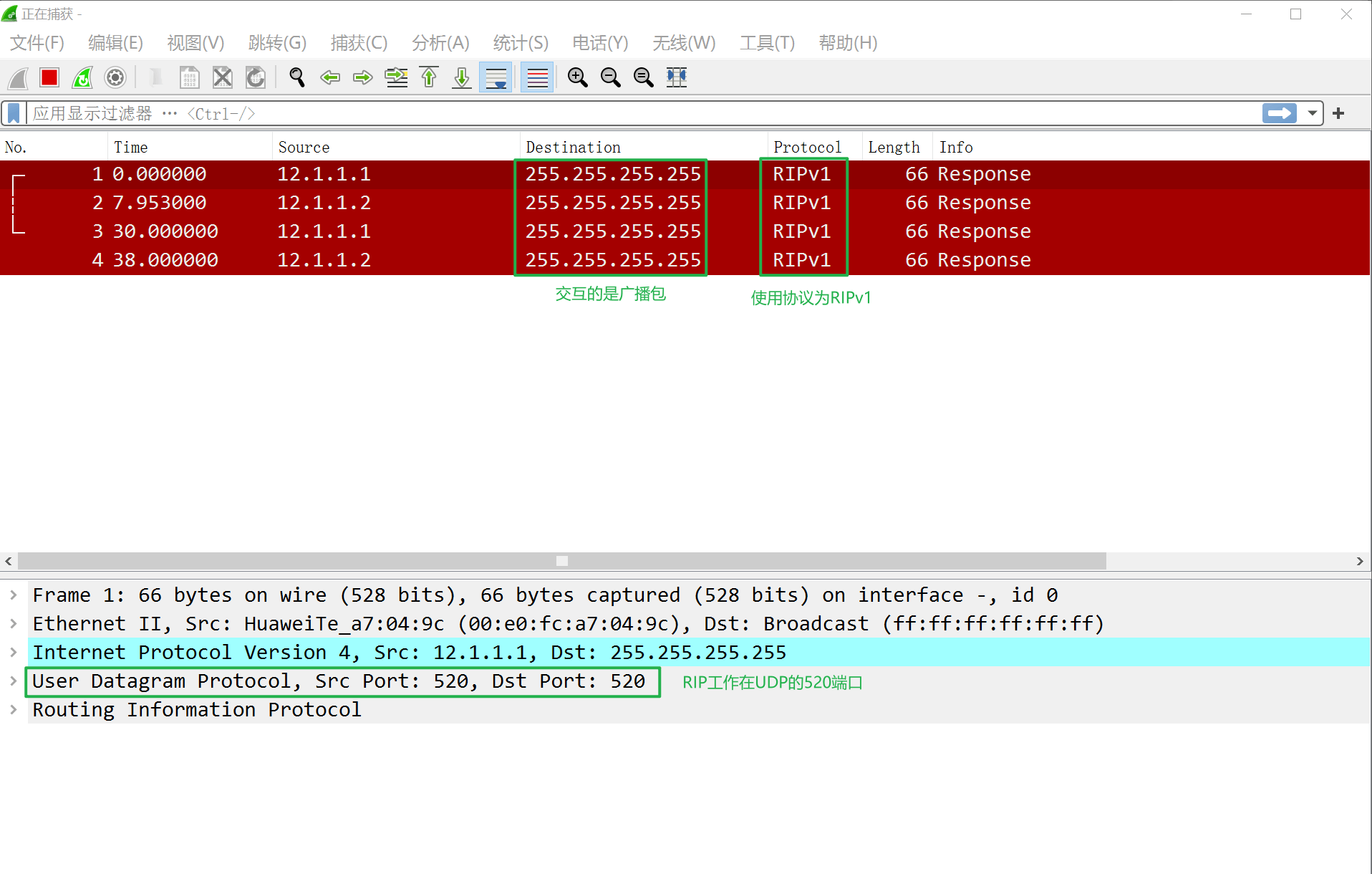Toggle packet list colorization
This screenshot has width=1372, height=874.
[x=537, y=77]
